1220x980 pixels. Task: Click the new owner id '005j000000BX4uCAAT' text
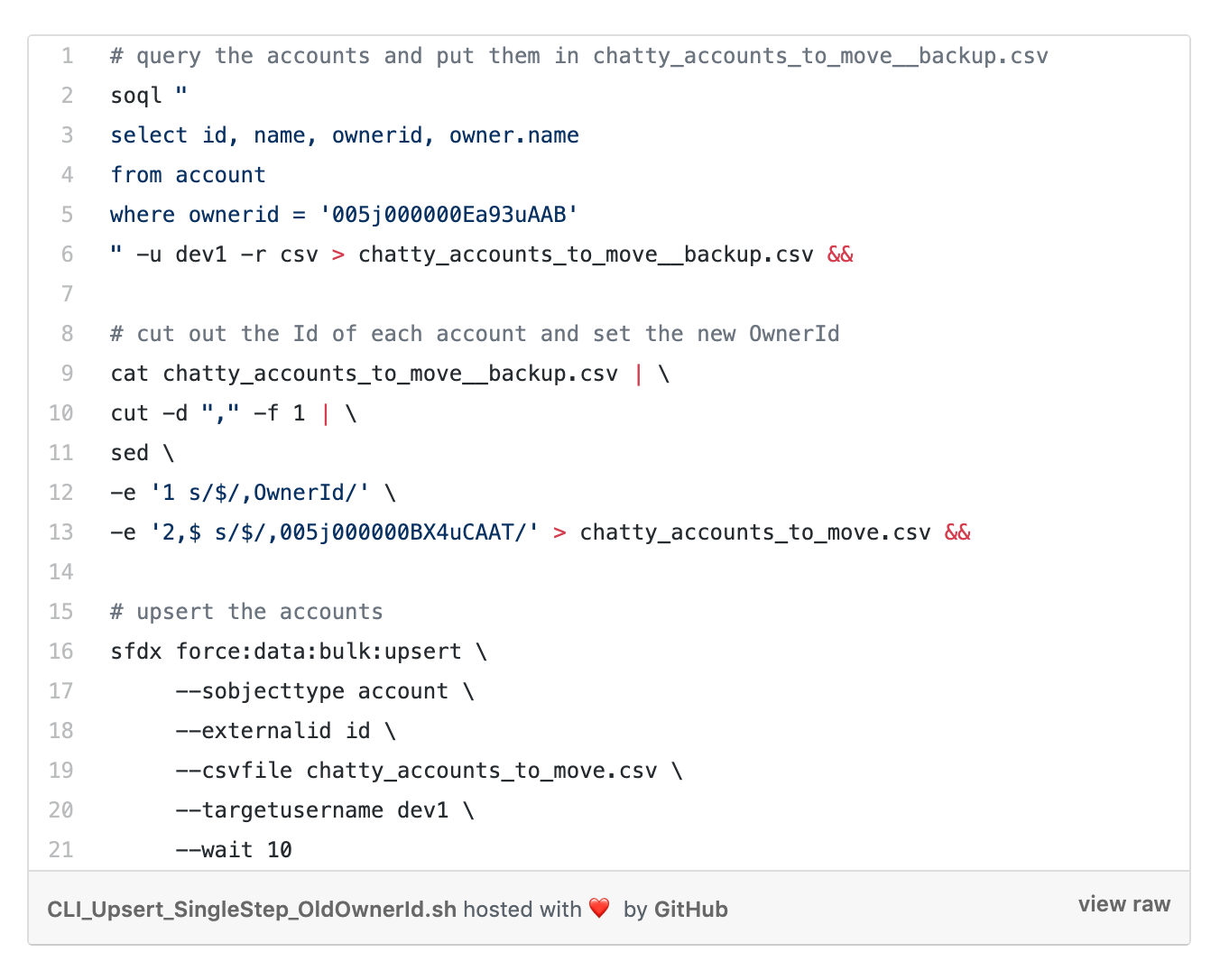coord(396,532)
